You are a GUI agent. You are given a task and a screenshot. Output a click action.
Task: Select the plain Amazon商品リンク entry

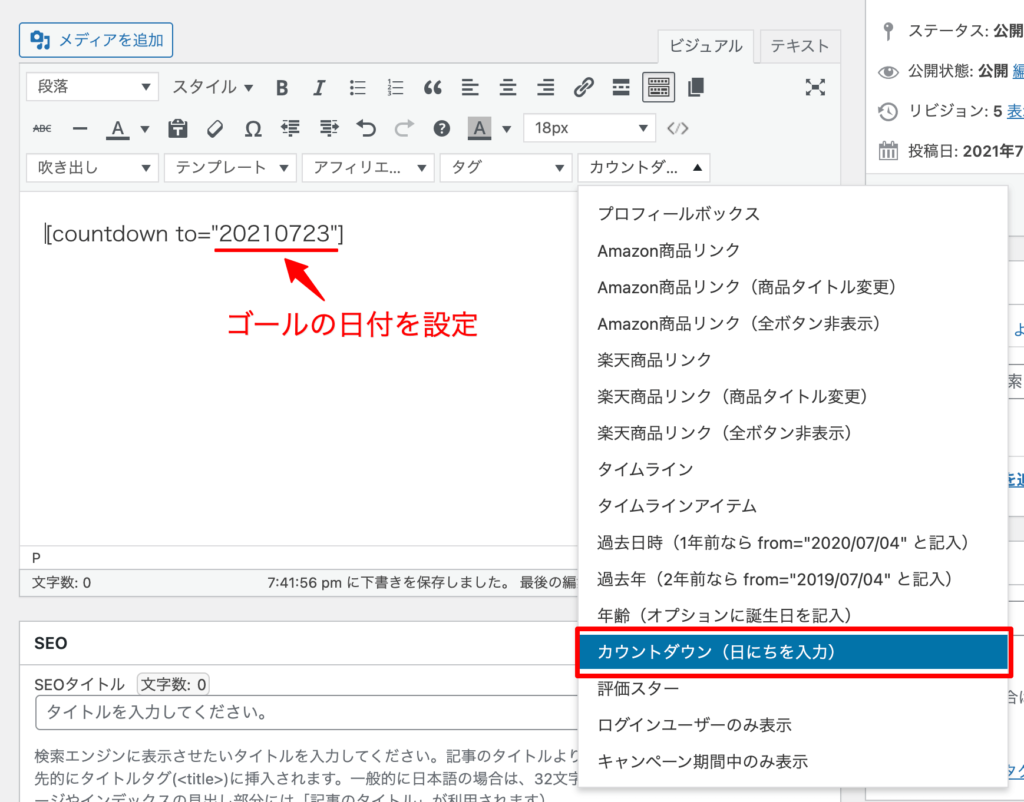[793, 250]
